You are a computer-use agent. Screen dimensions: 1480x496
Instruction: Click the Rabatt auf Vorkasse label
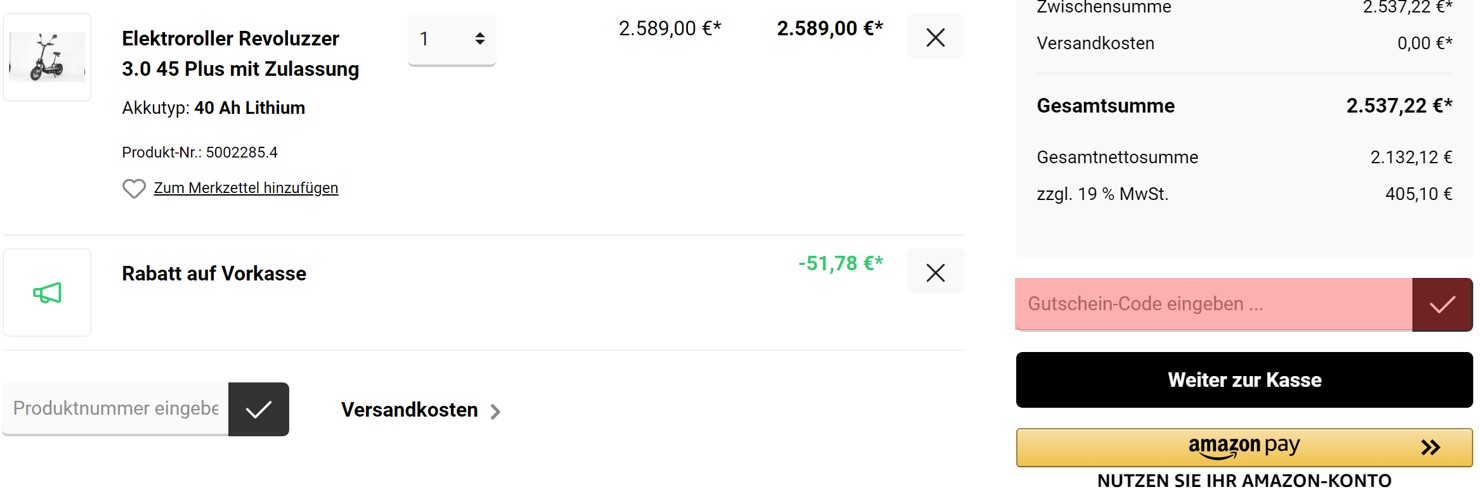click(214, 273)
